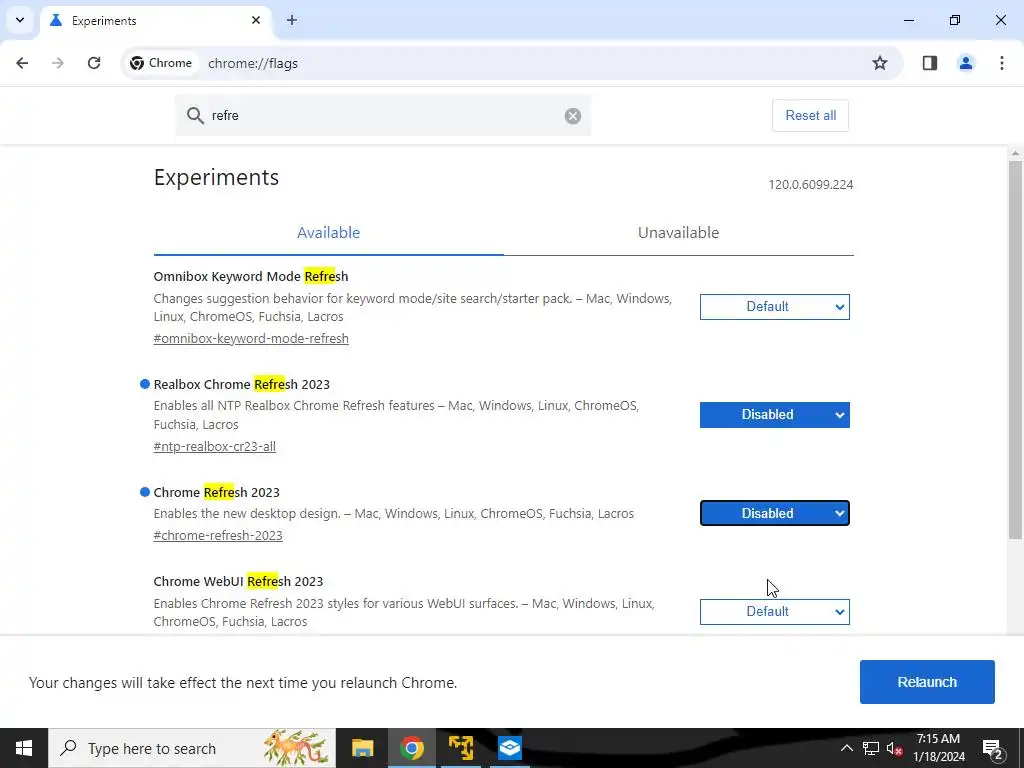Click the blue dot beside Chrome Refresh 2023
The width and height of the screenshot is (1024, 768).
[145, 492]
